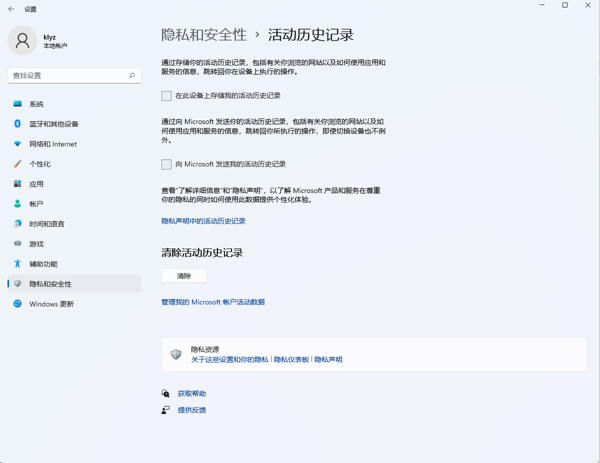Click the Windows 更新 sync icon
This screenshot has width=600, height=463.
tap(17, 304)
